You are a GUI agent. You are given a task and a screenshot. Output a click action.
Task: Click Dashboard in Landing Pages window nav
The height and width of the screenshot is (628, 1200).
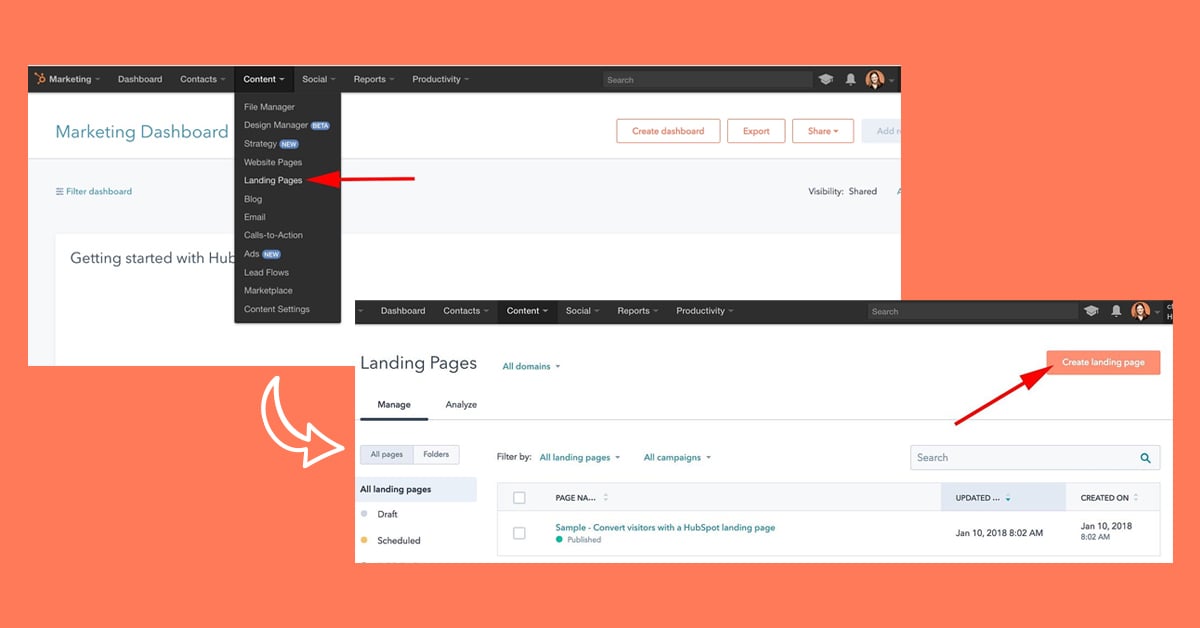(403, 311)
